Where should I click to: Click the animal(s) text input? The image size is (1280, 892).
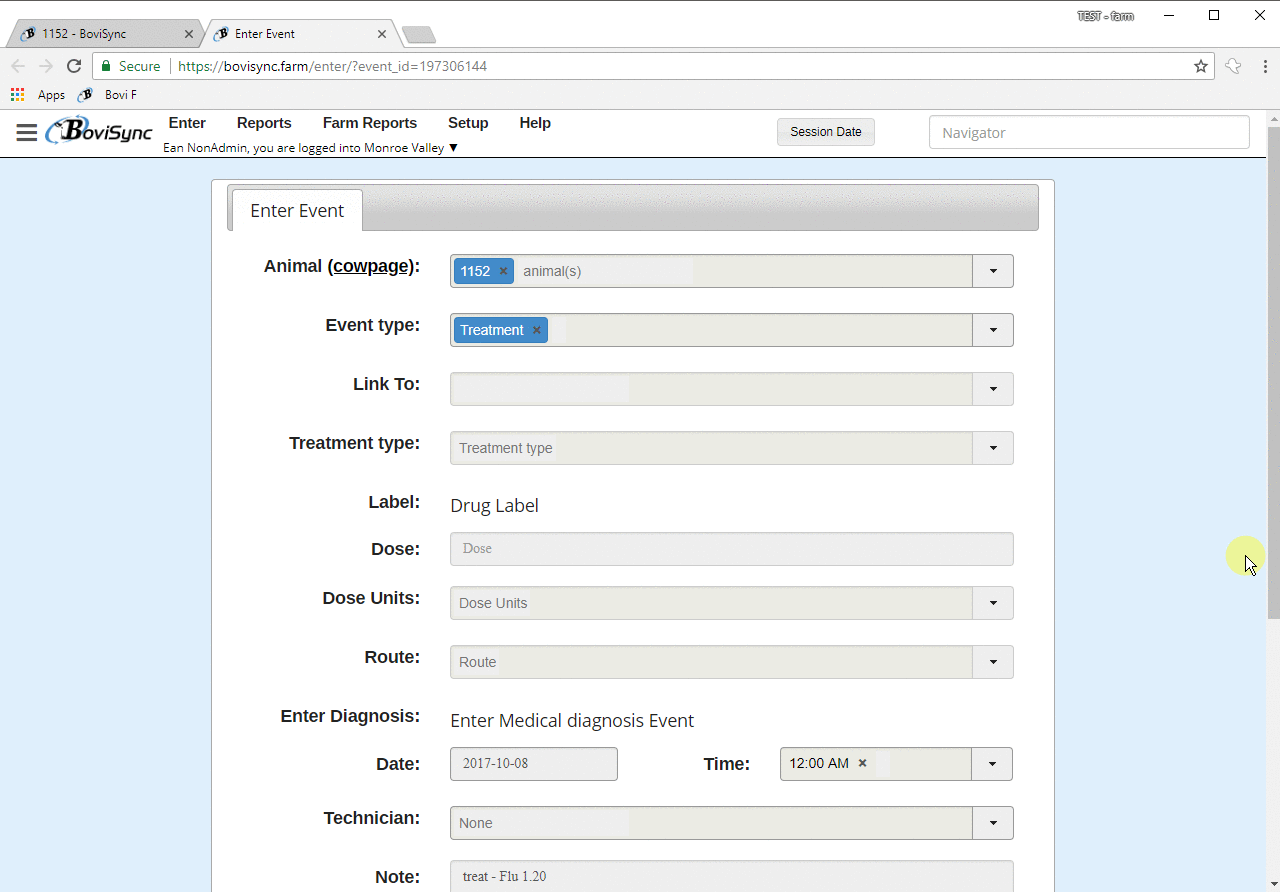(605, 271)
